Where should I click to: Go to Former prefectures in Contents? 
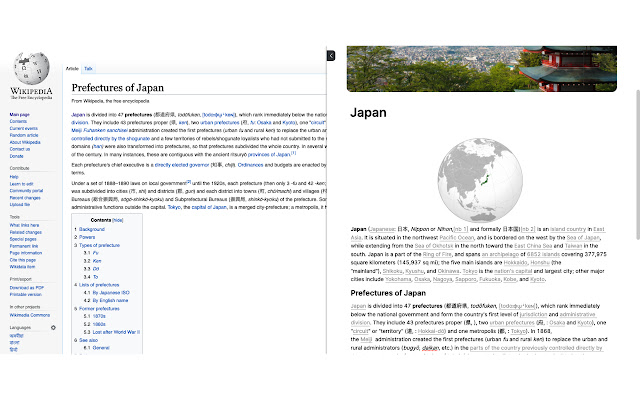(x=99, y=309)
